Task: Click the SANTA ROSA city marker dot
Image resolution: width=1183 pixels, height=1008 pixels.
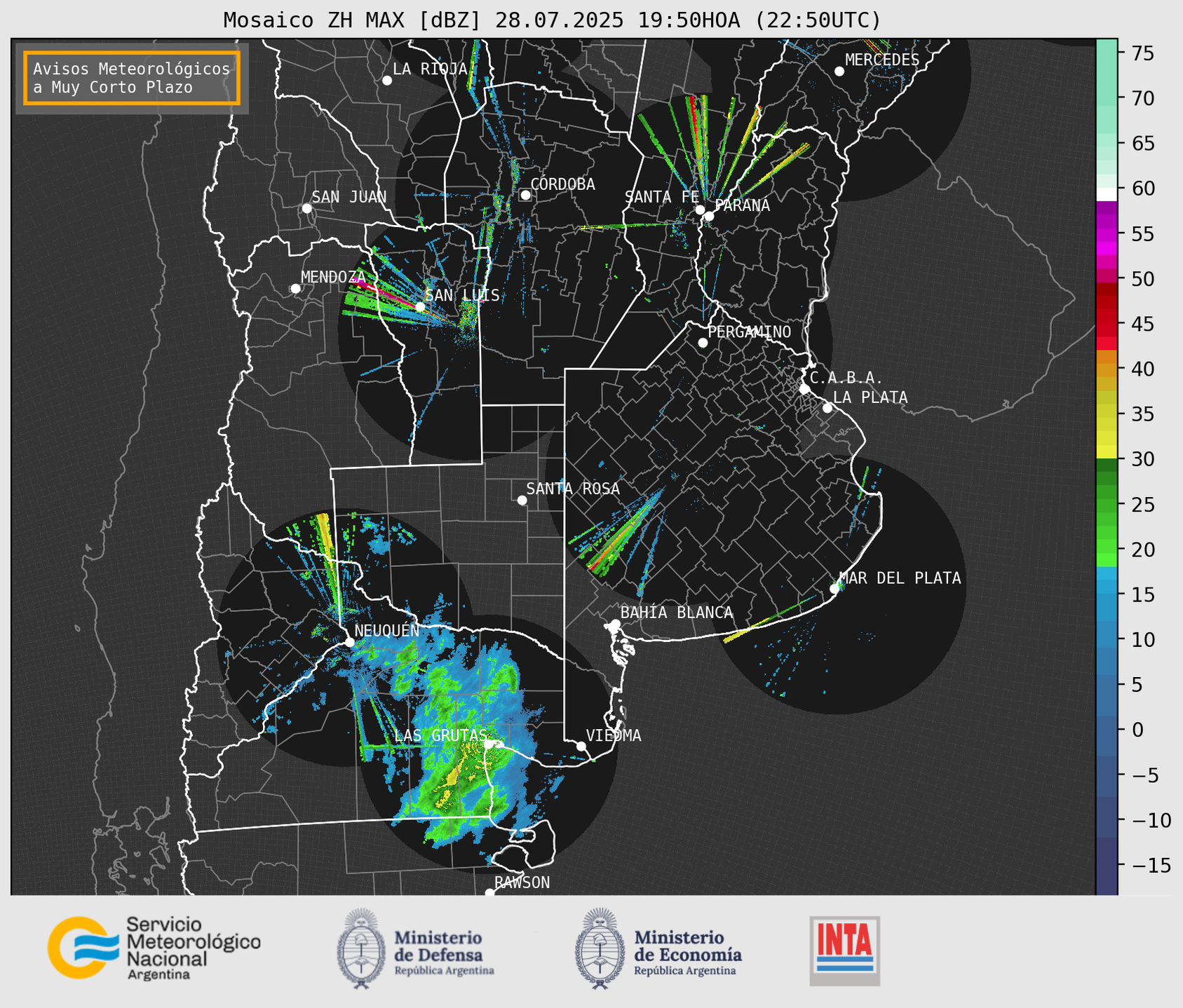Action: (522, 500)
